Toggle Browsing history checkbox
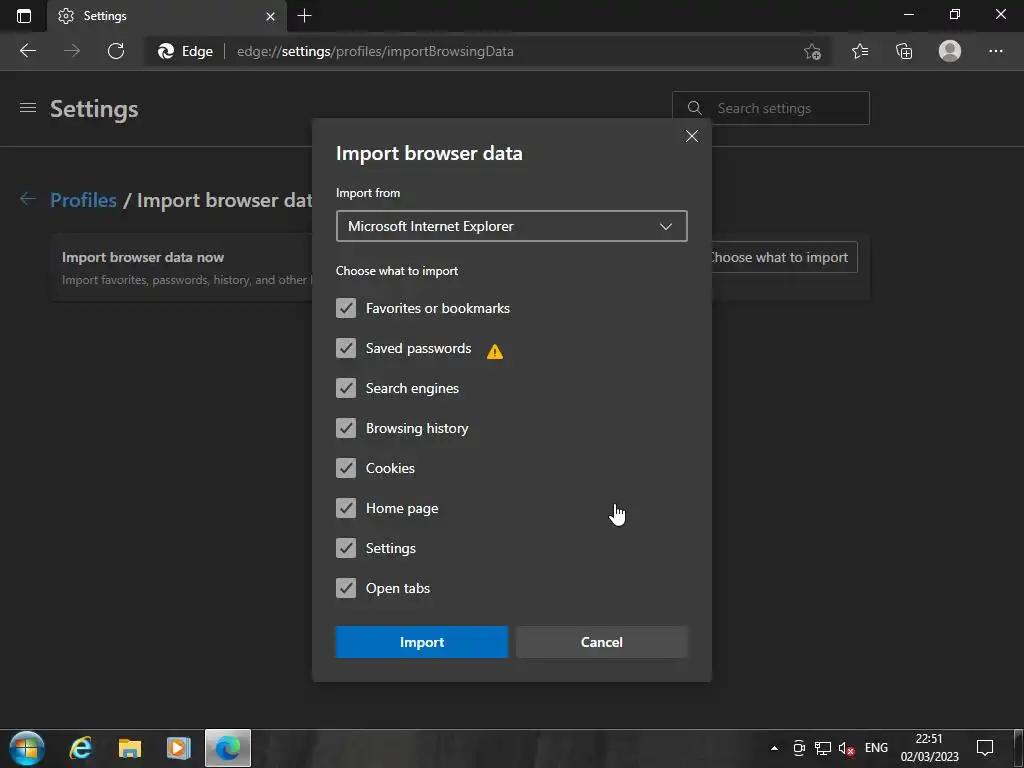Viewport: 1024px width, 768px height. pos(346,428)
